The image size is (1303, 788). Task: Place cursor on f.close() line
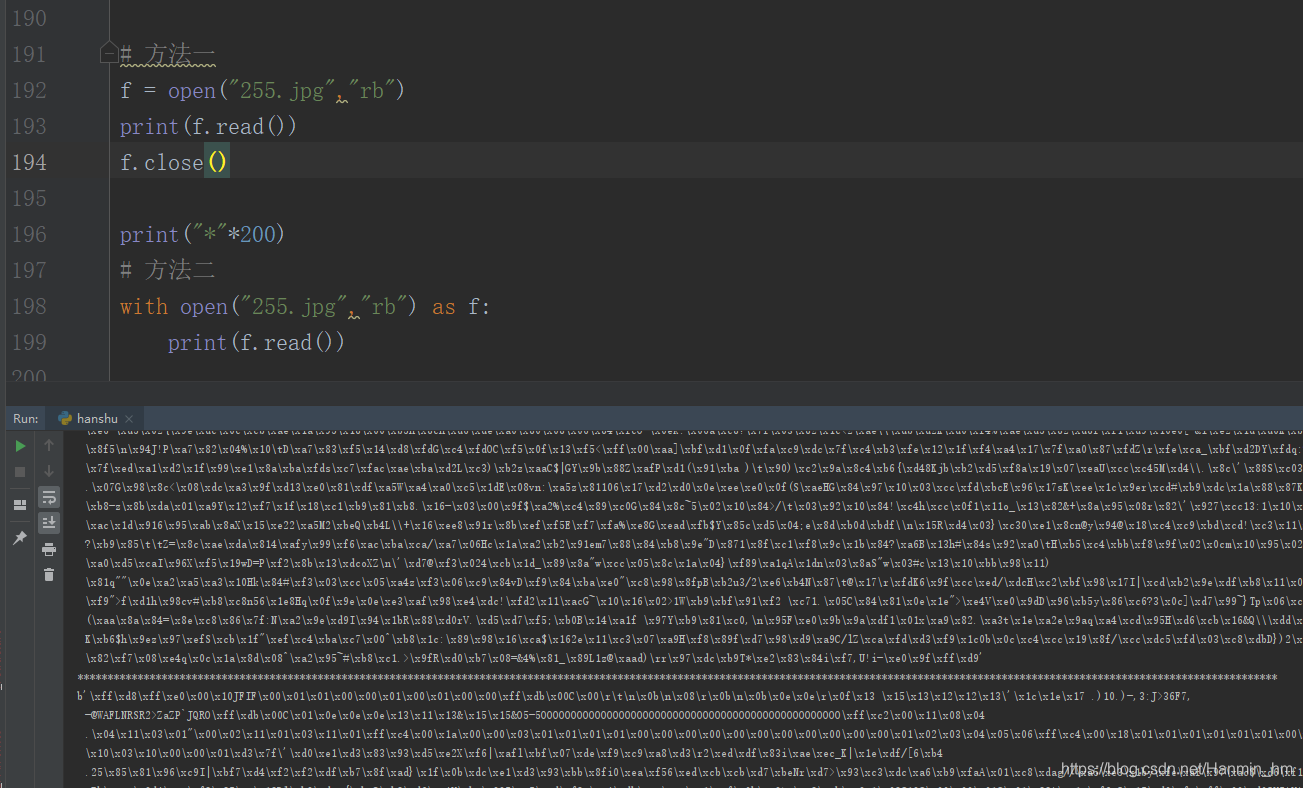174,162
